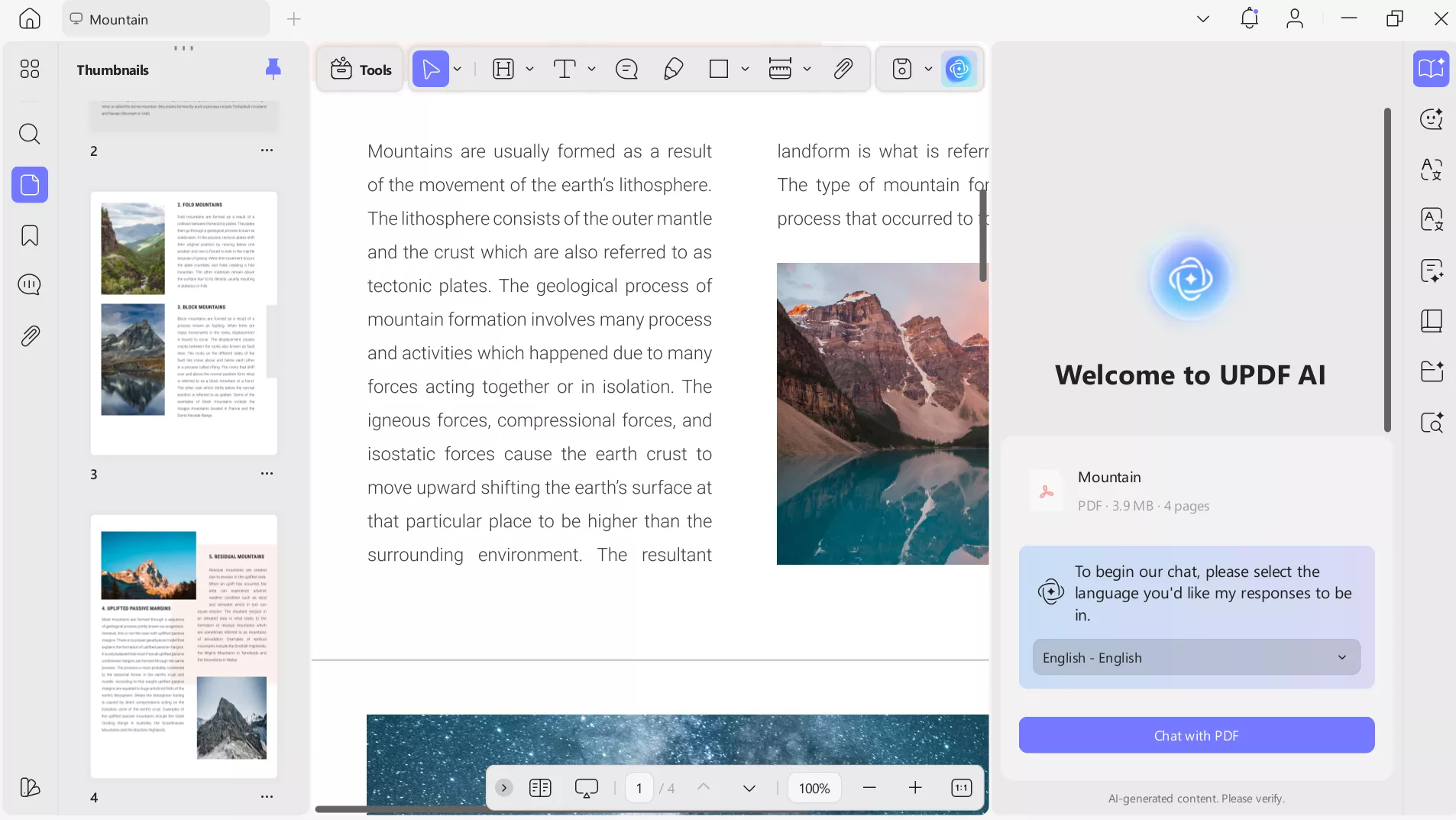Expand the response language dropdown
The image size is (1456, 820).
click(x=1196, y=657)
